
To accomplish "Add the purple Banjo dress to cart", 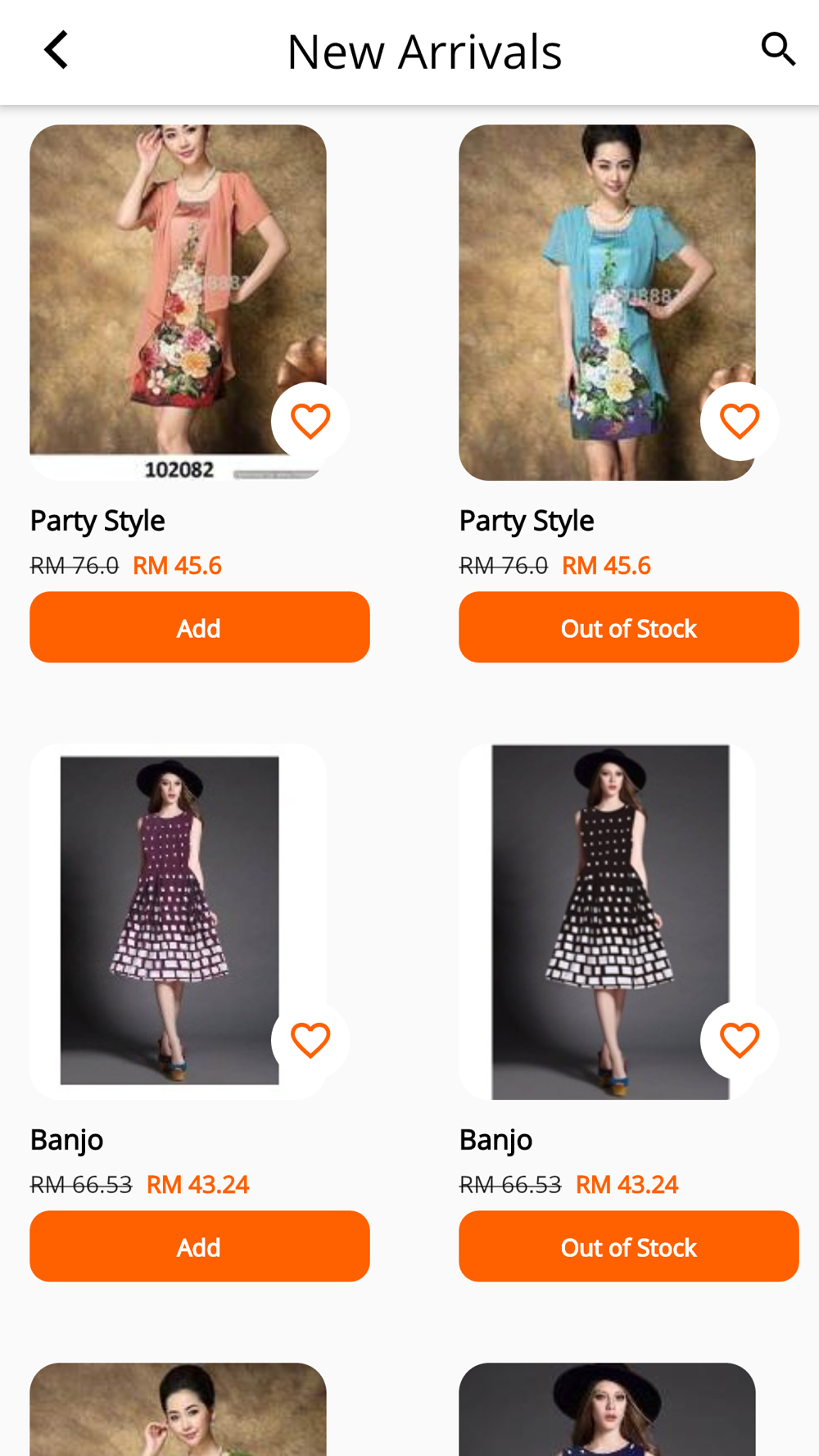I will click(x=200, y=1246).
